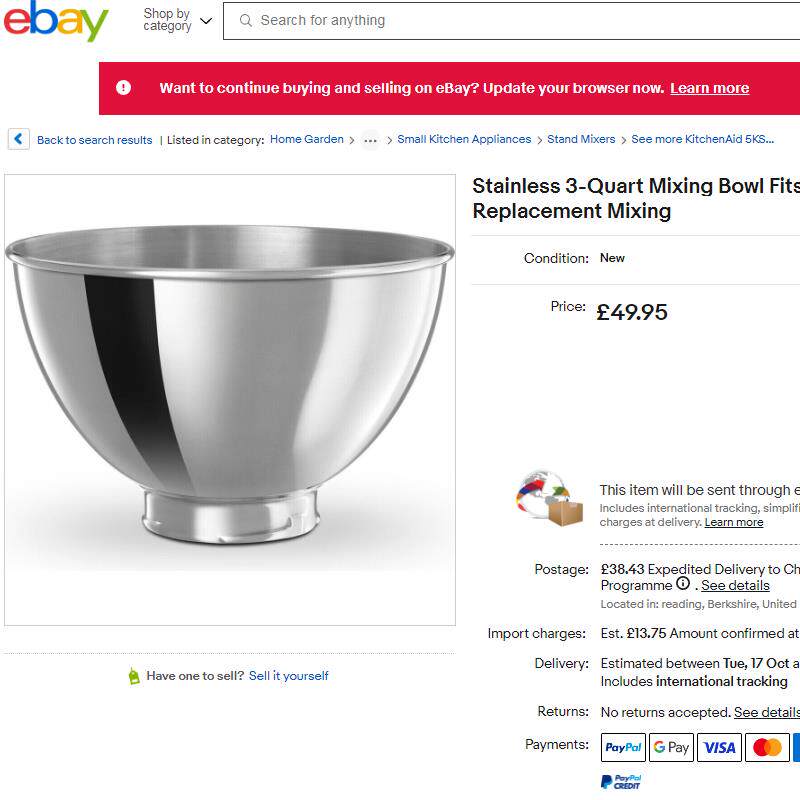800x800 pixels.
Task: Click the postage info circle icon
Action: (683, 584)
